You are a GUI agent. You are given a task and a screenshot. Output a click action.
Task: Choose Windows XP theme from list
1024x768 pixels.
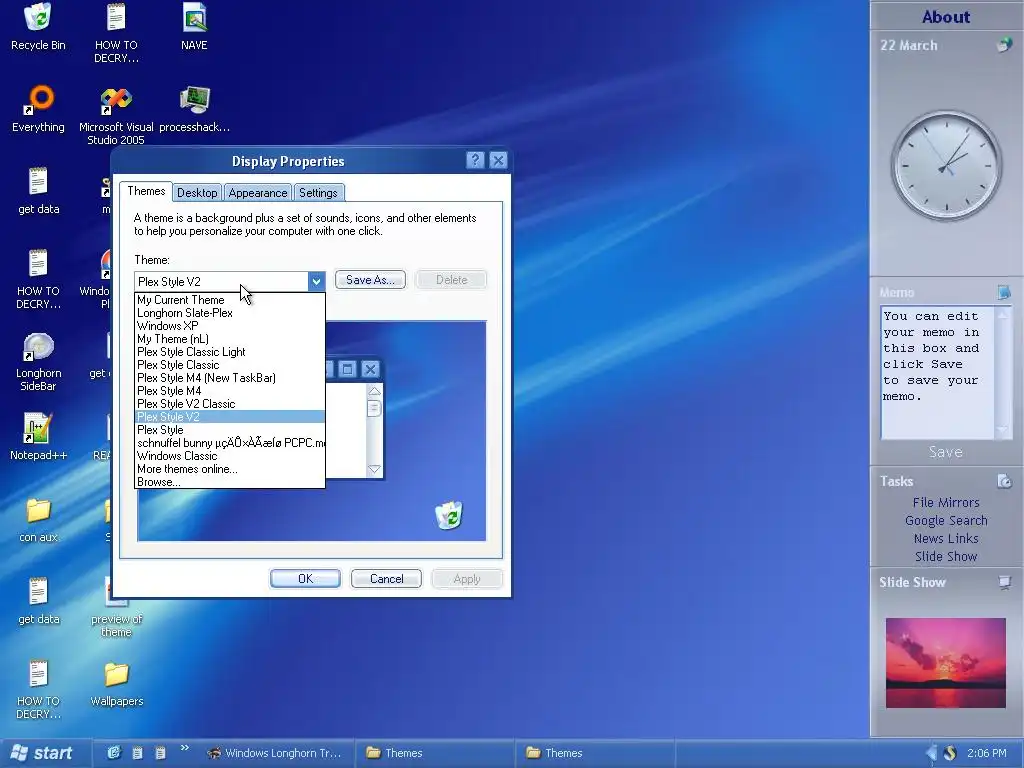click(229, 326)
